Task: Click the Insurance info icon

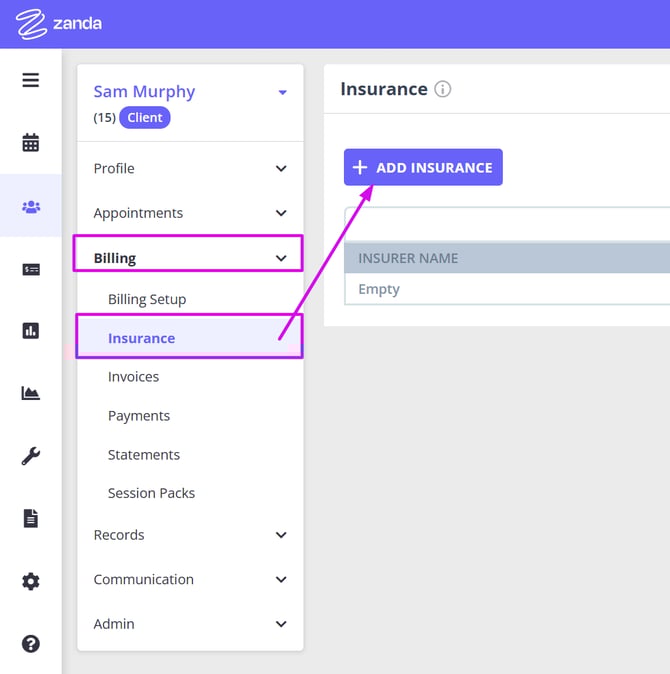Action: 443,89
